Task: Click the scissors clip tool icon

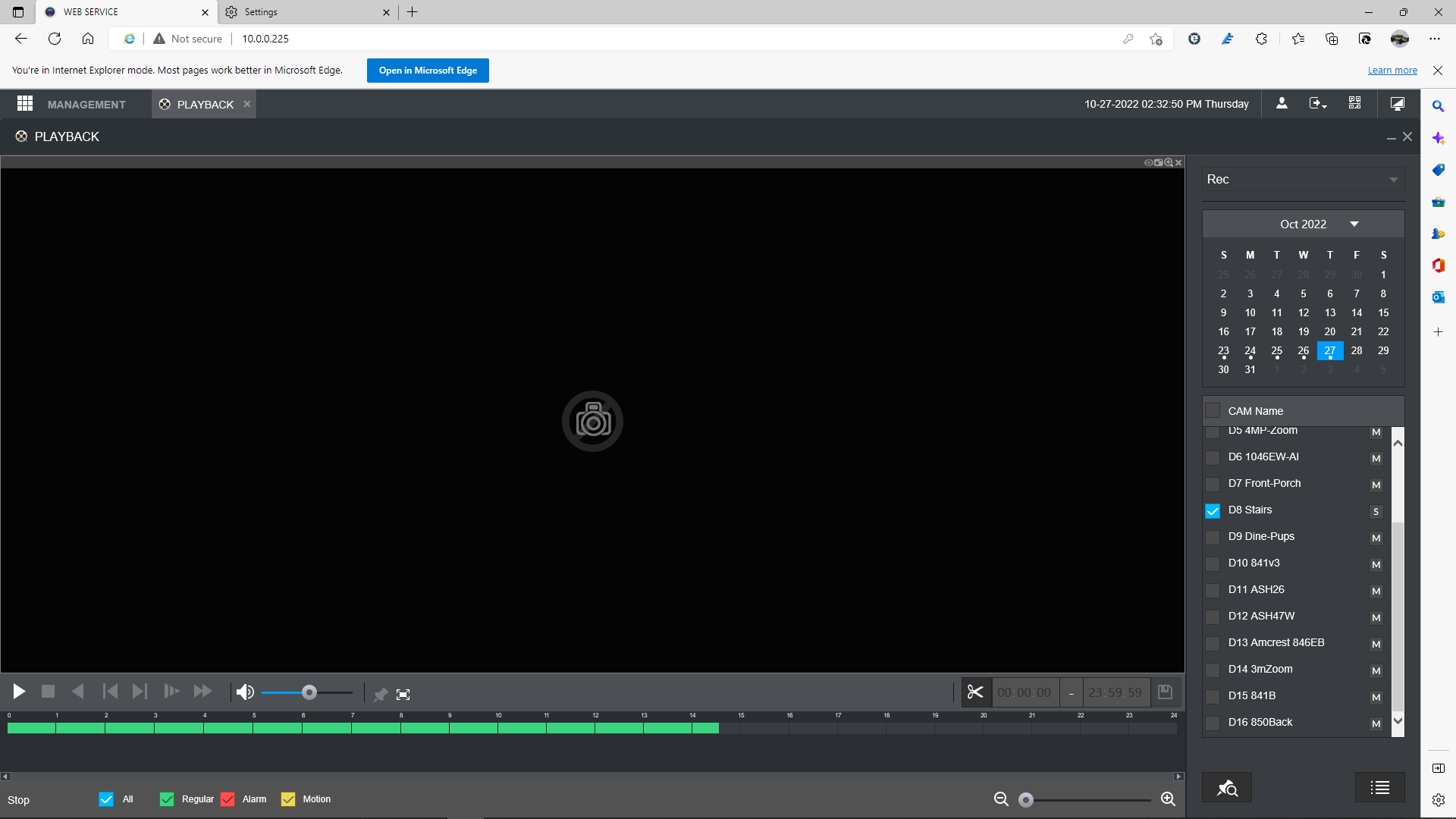Action: 975,692
